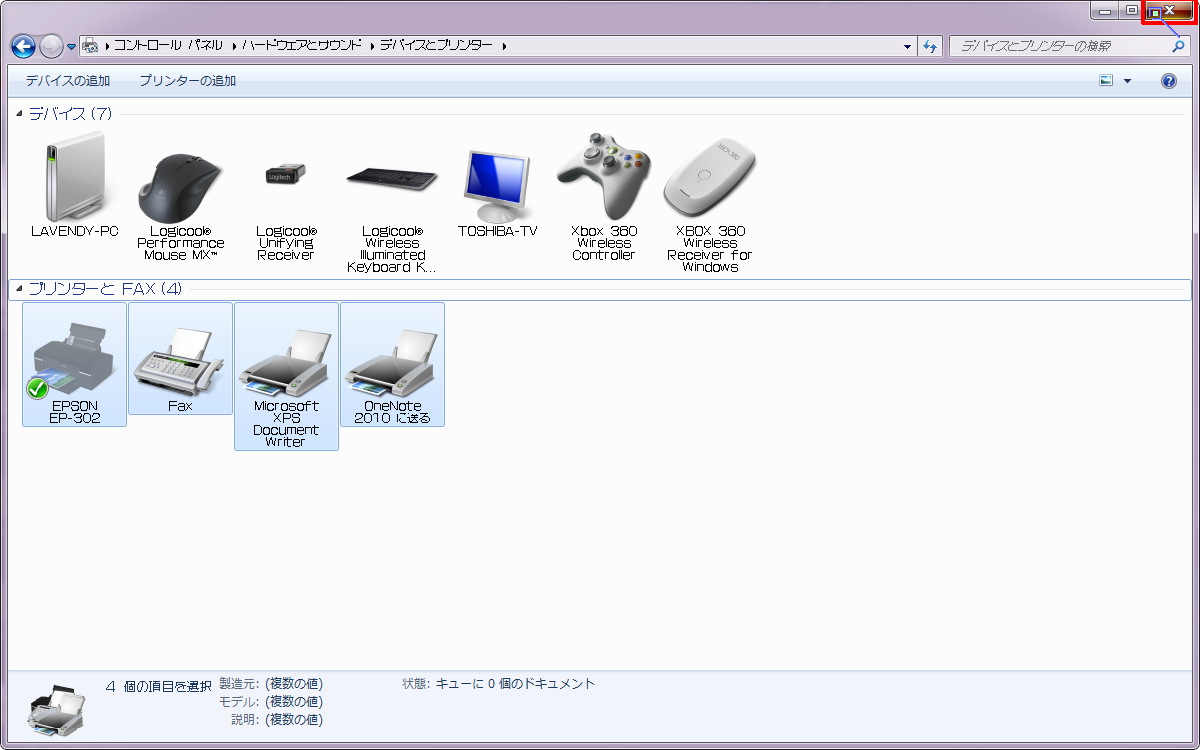Click the モデル: (複数の値) detail text
This screenshot has width=1200, height=750.
tap(271, 702)
